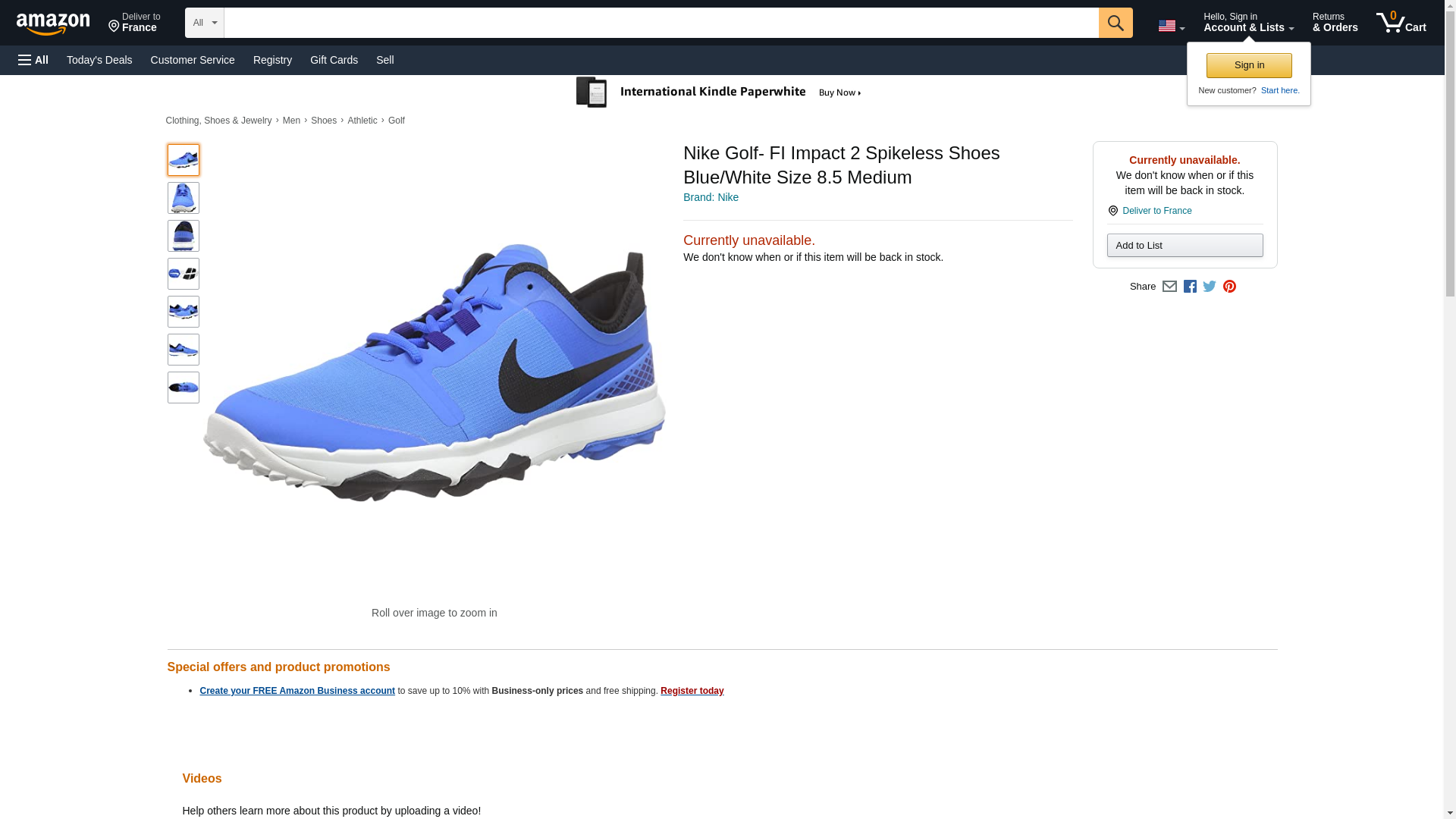This screenshot has height=819, width=1456.
Task: Expand Account & Lists menu
Action: click(x=1247, y=23)
